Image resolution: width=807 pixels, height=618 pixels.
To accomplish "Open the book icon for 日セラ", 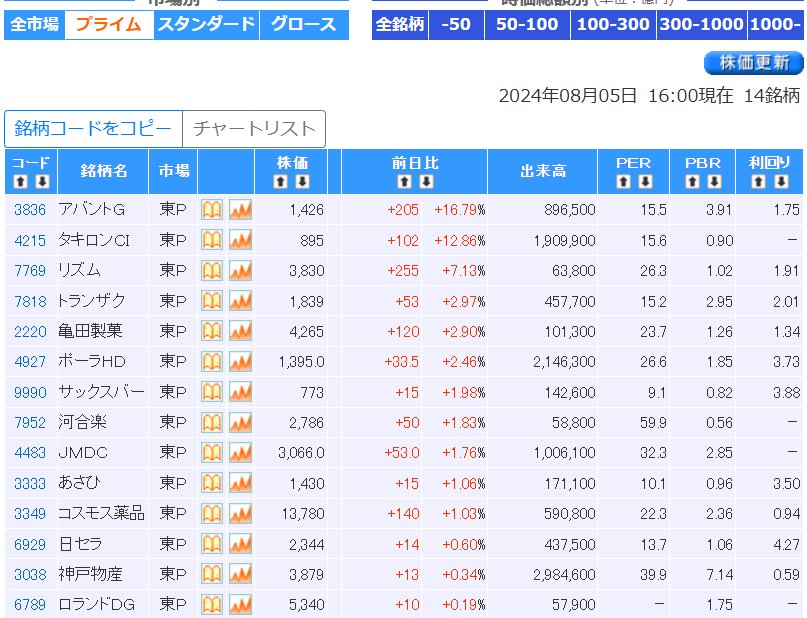I will point(212,544).
